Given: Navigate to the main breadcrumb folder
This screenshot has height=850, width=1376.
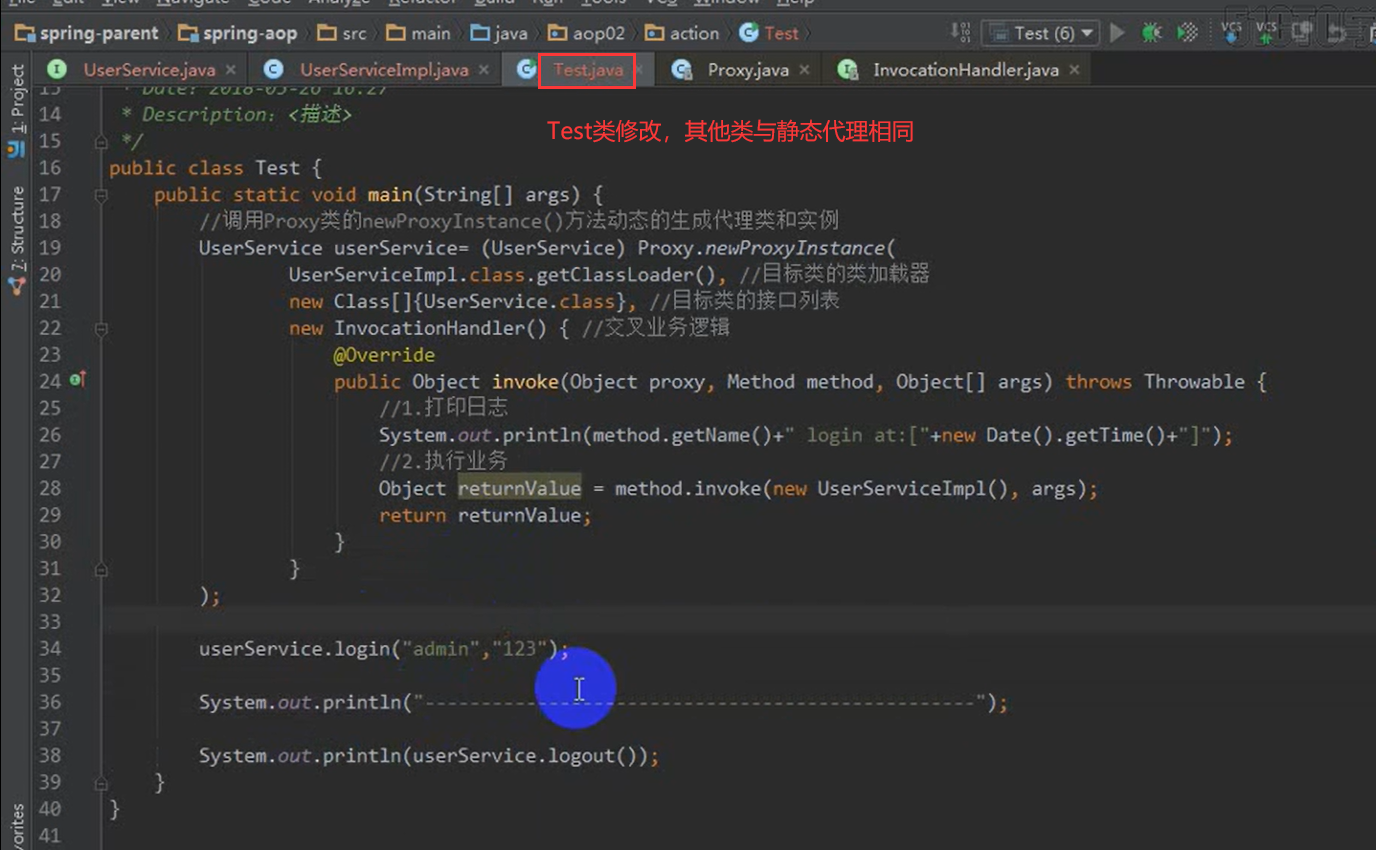Looking at the screenshot, I should (x=419, y=33).
